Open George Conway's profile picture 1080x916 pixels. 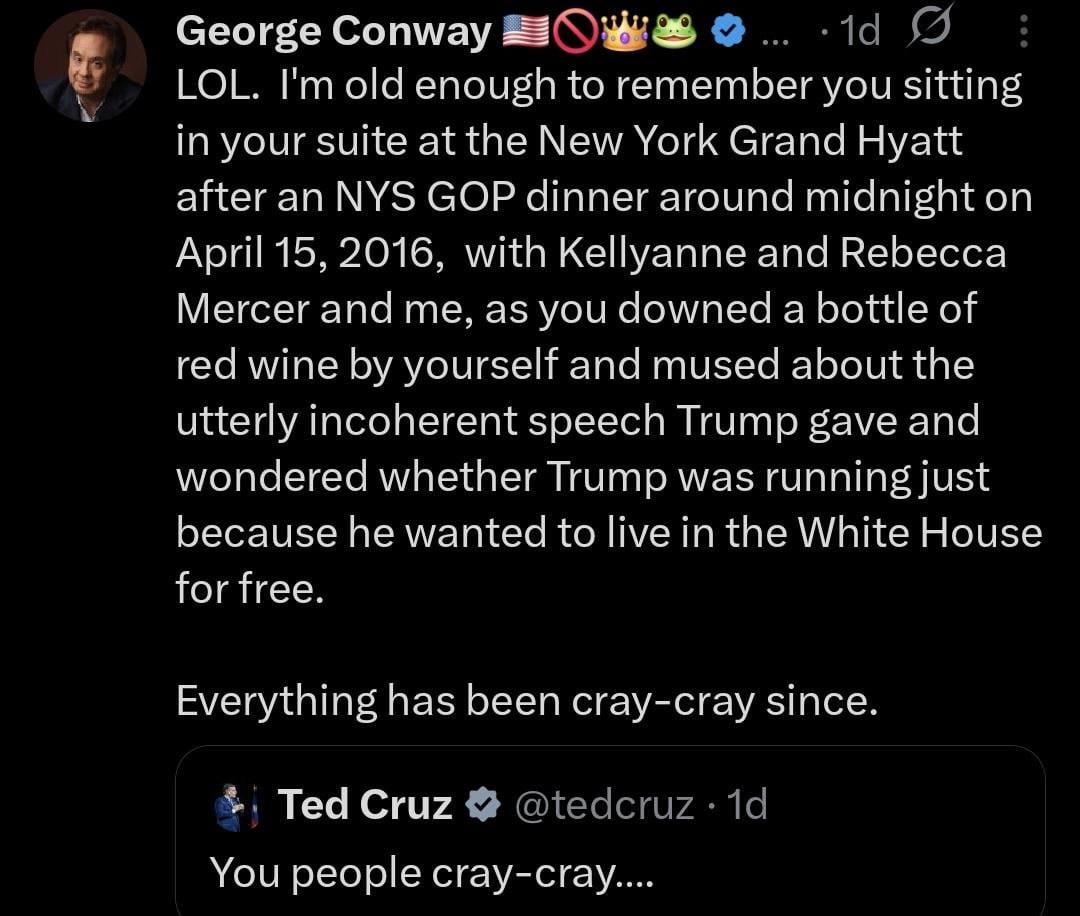[x=90, y=66]
